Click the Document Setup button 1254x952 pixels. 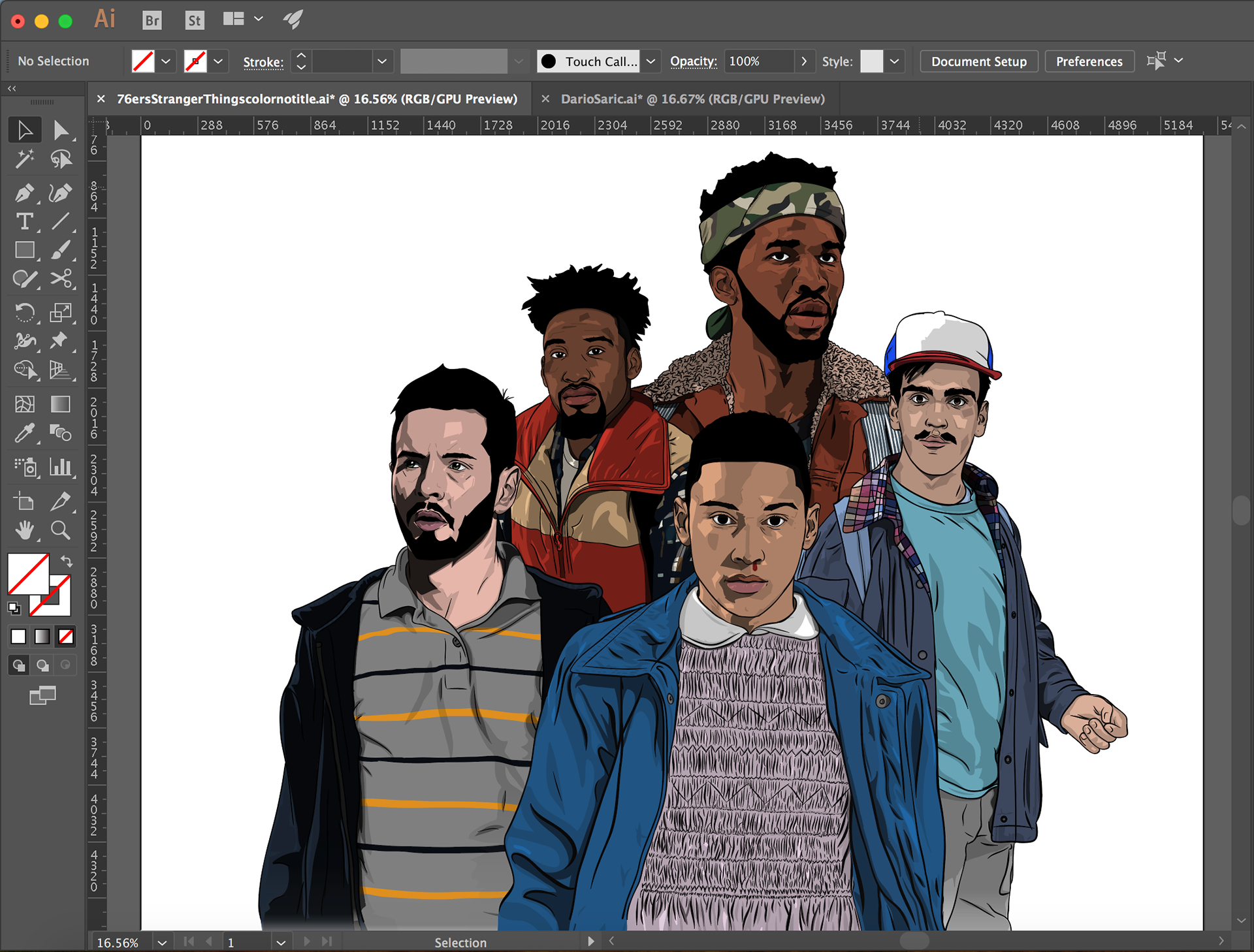tap(978, 61)
